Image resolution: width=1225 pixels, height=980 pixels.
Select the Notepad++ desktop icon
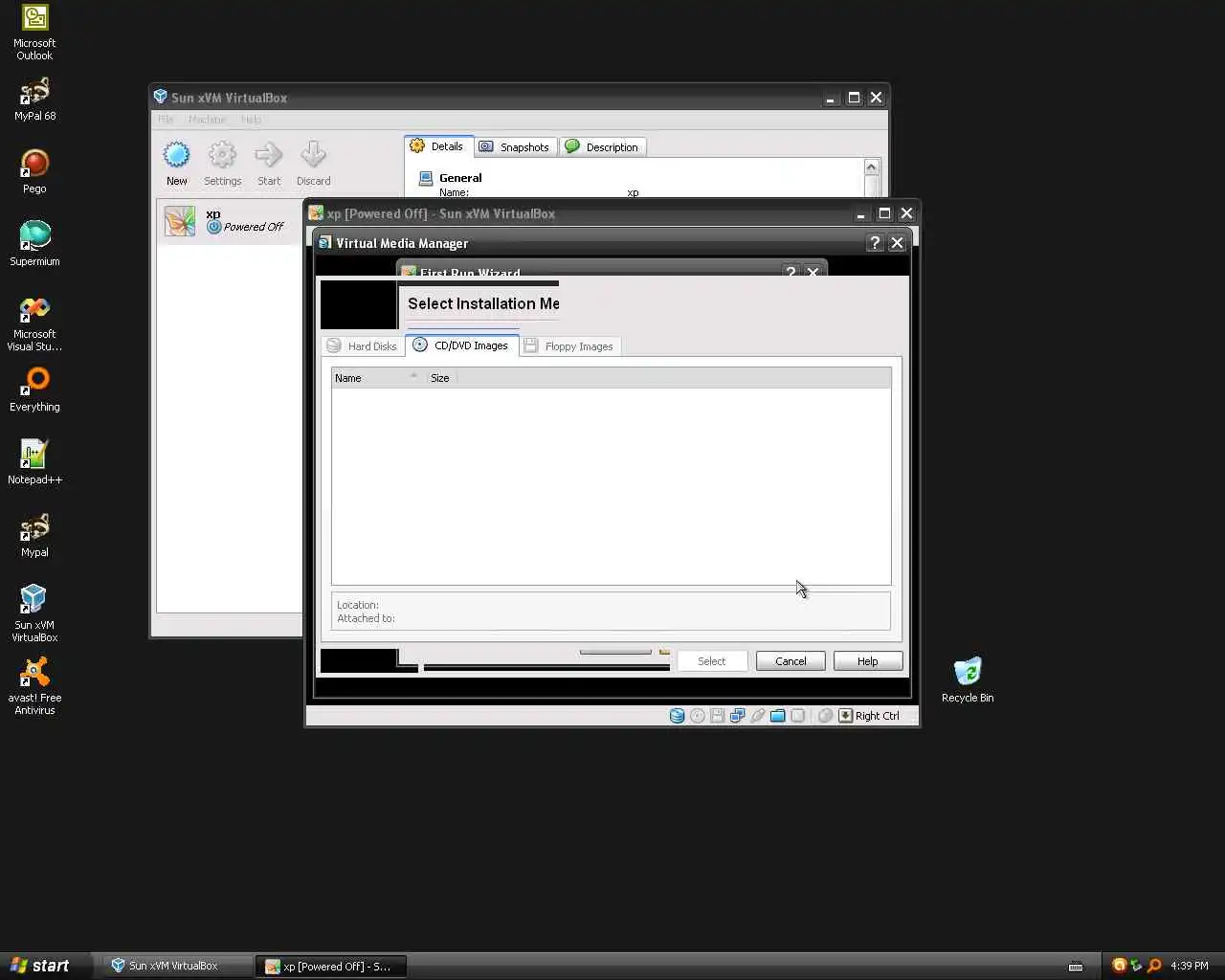34,462
